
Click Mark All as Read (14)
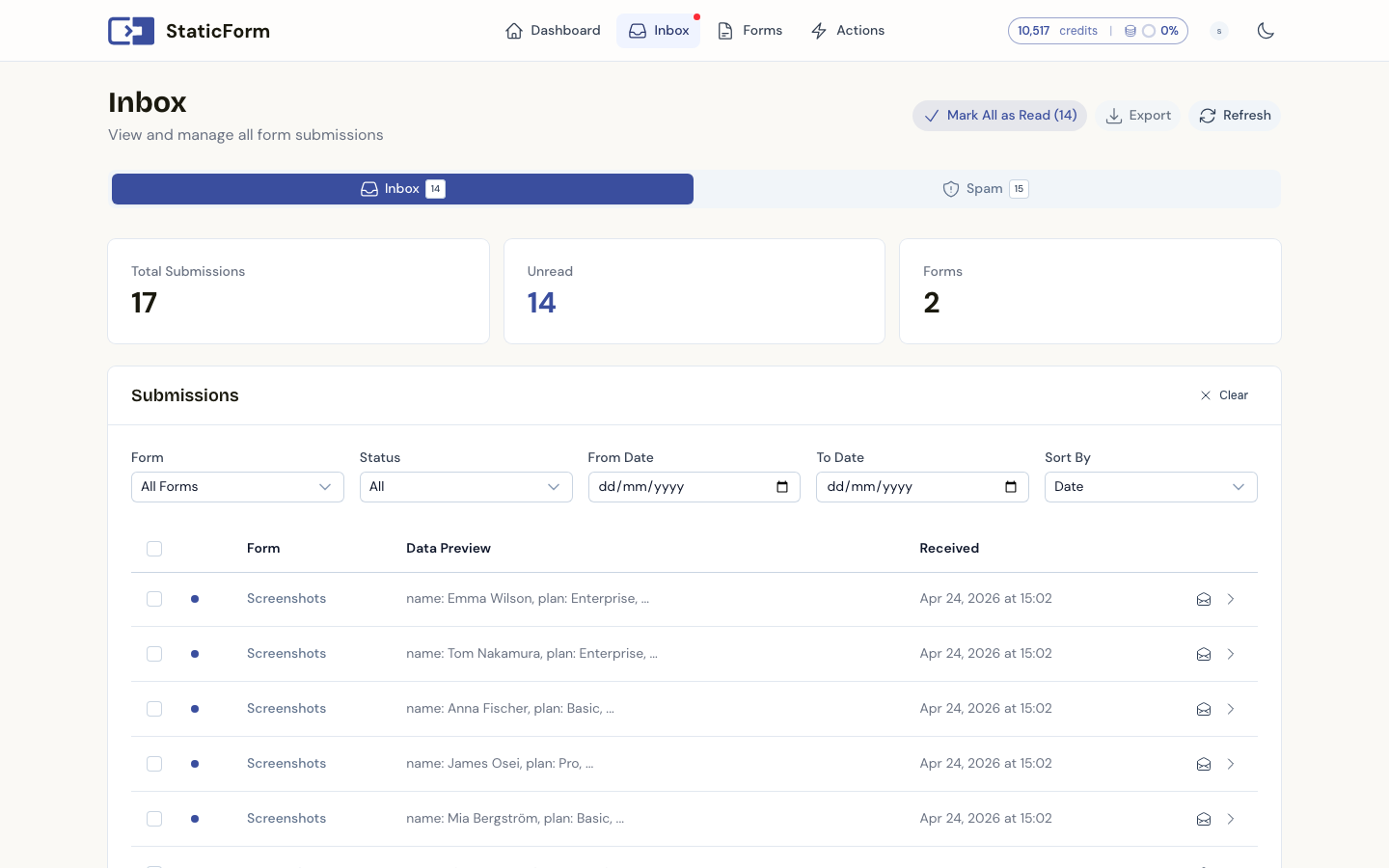pos(1000,116)
